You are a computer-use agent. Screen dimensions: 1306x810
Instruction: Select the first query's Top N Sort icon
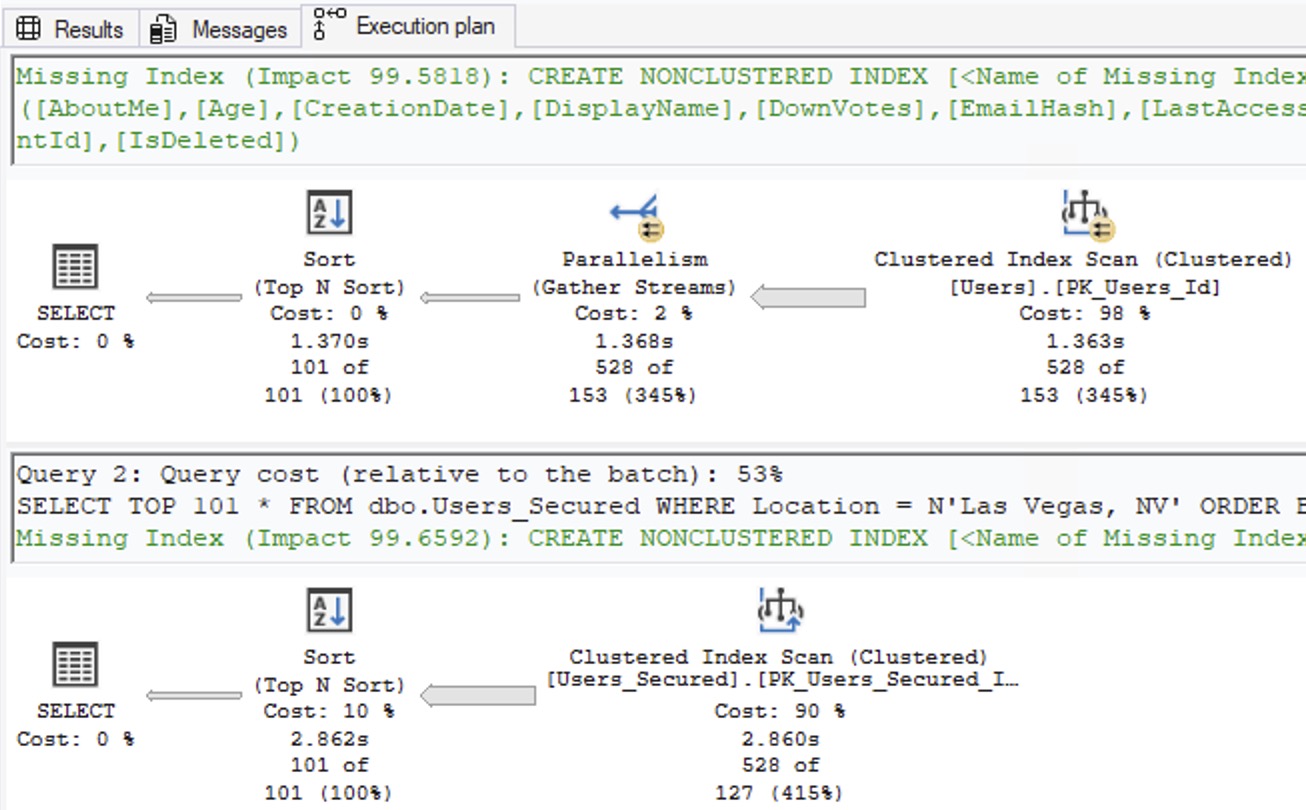[329, 214]
